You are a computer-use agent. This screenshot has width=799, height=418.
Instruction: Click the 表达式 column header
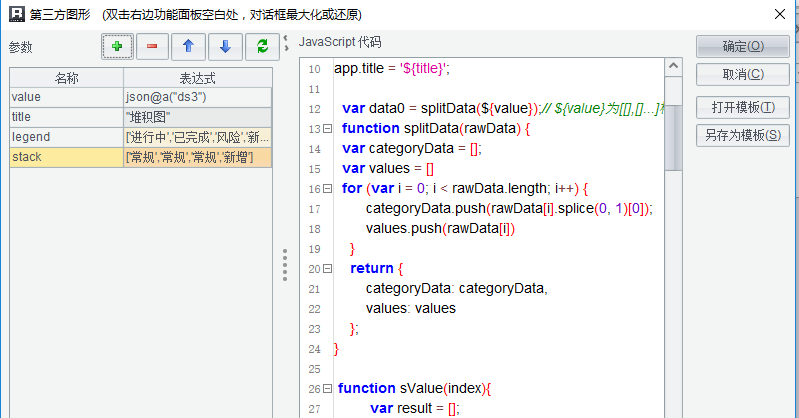click(198, 78)
